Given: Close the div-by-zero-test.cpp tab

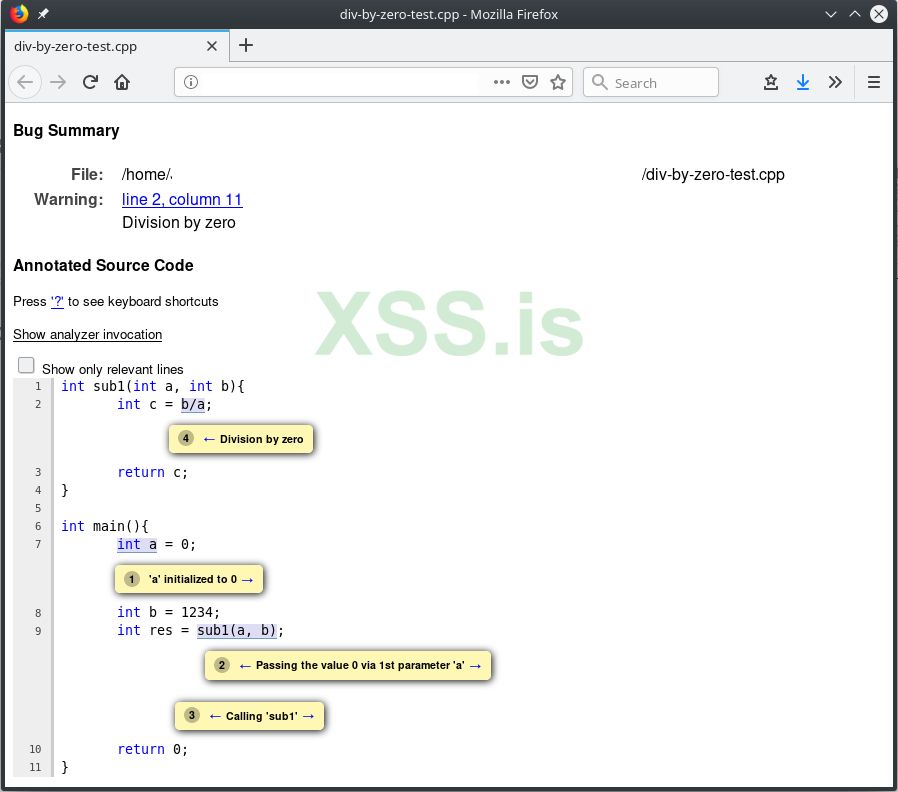Looking at the screenshot, I should pos(212,46).
